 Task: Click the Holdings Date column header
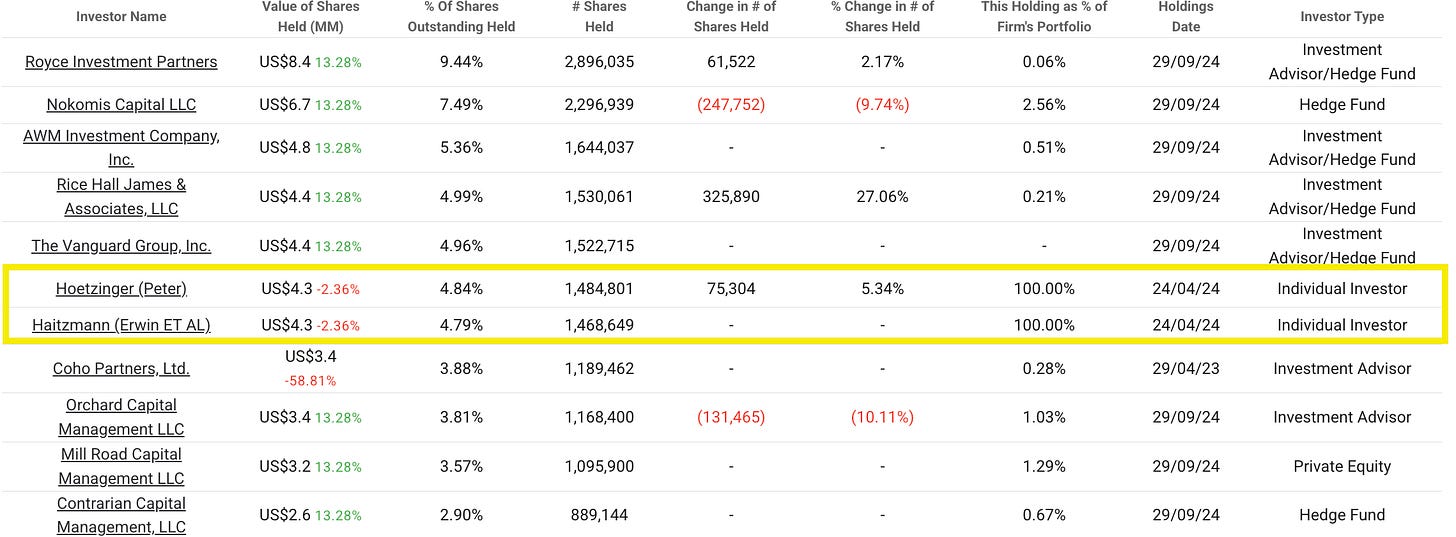pos(1186,17)
